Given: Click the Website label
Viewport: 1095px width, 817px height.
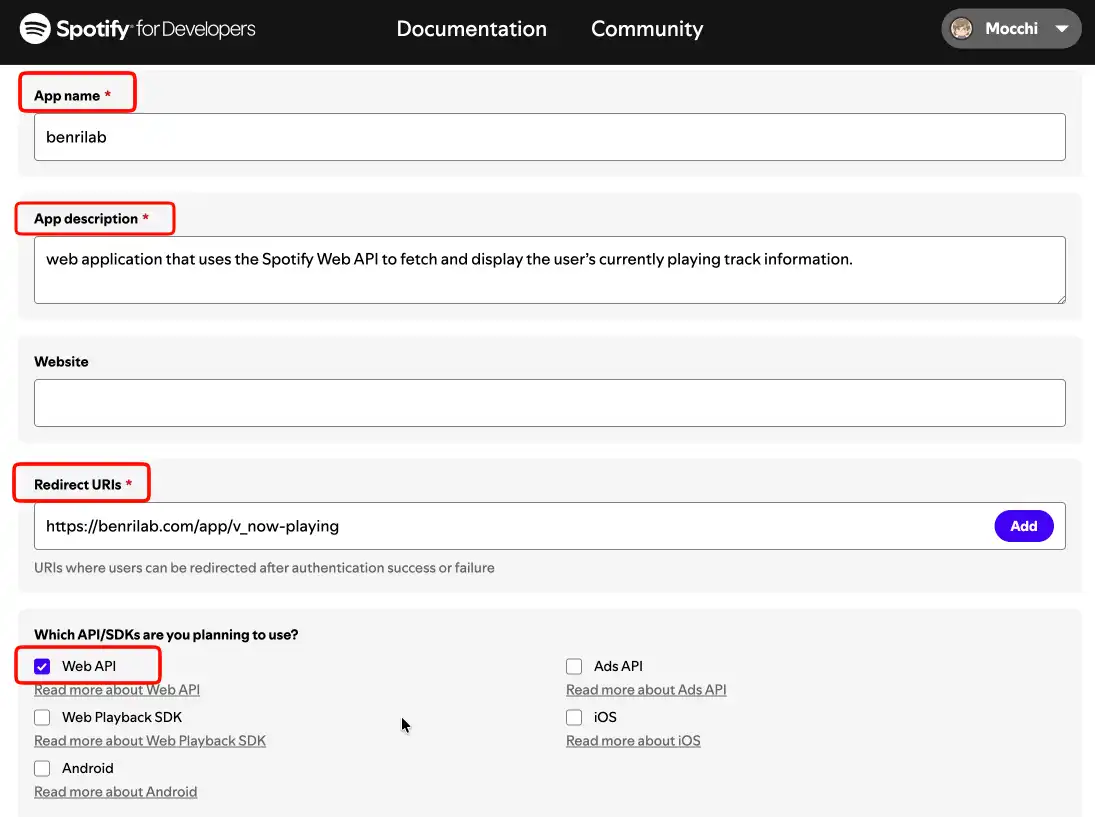Looking at the screenshot, I should (61, 362).
